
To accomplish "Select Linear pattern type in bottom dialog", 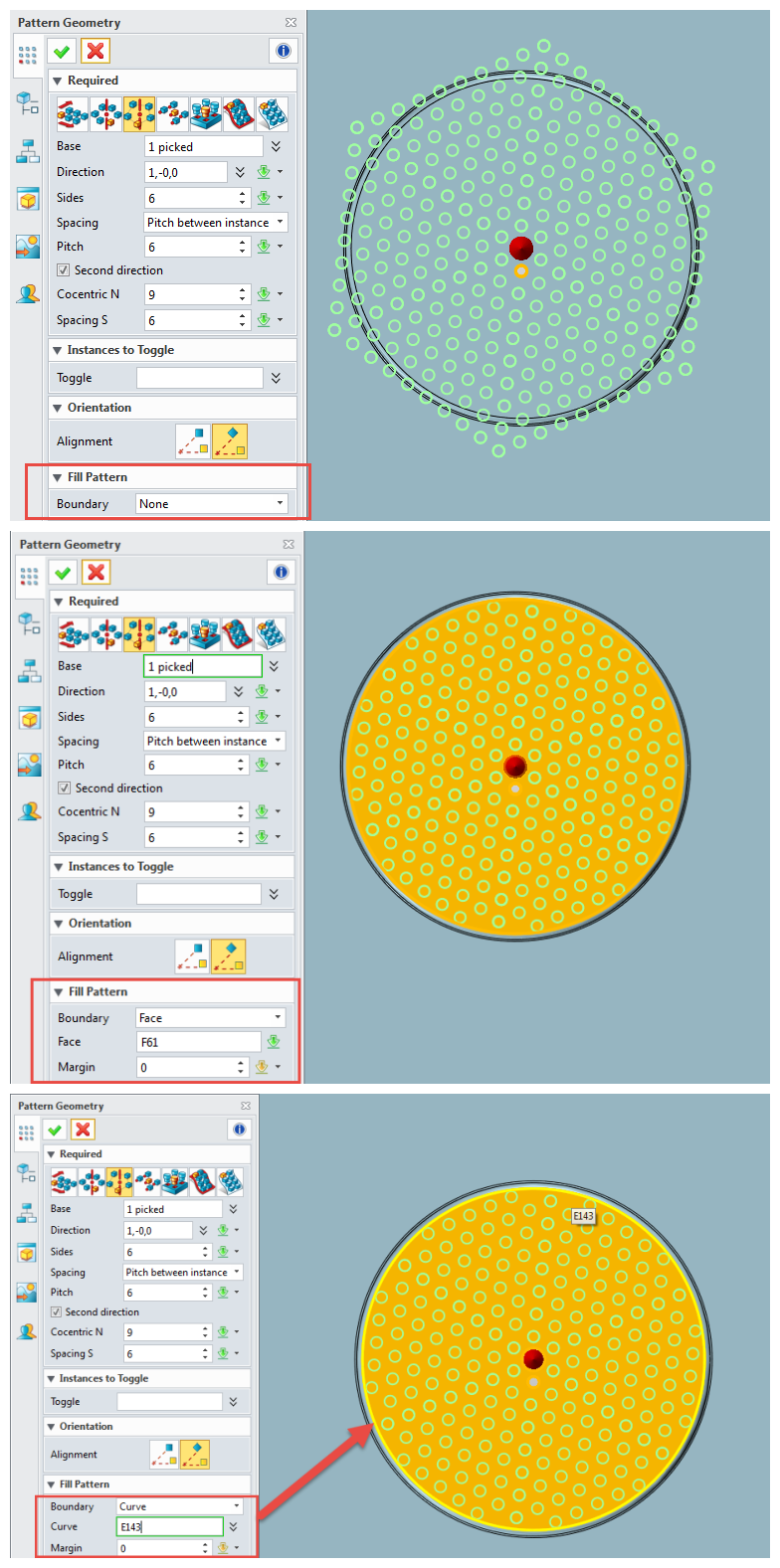I will pos(64,1181).
